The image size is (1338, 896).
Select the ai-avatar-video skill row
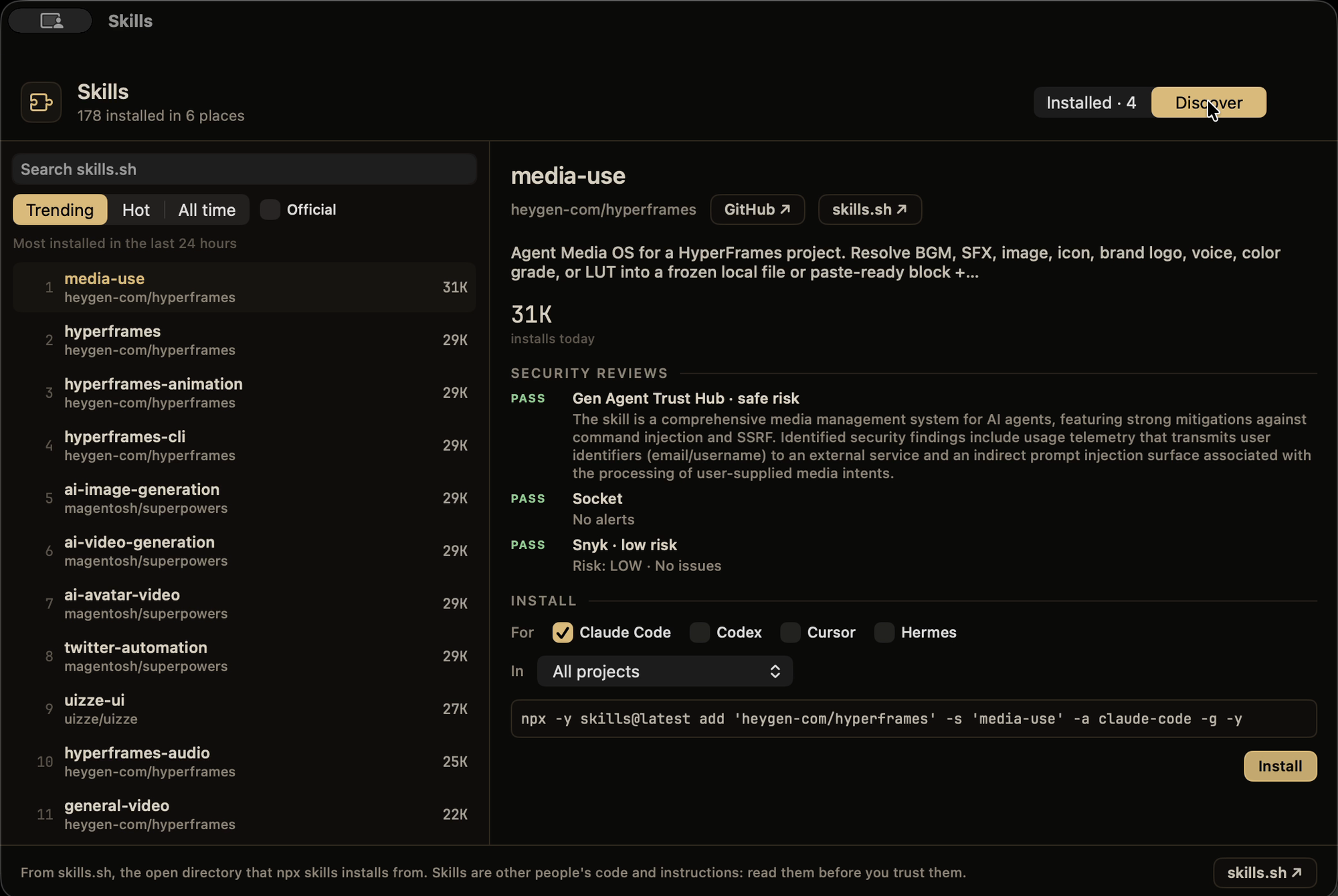coord(245,604)
